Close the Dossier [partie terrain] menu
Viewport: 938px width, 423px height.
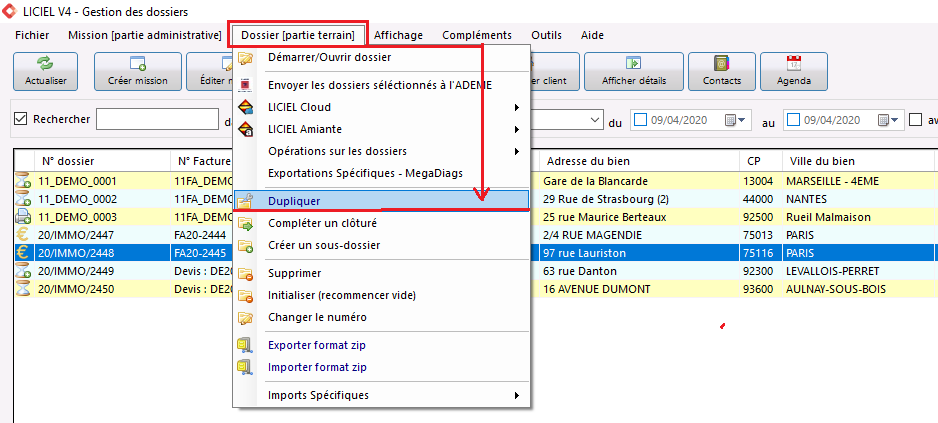[298, 35]
